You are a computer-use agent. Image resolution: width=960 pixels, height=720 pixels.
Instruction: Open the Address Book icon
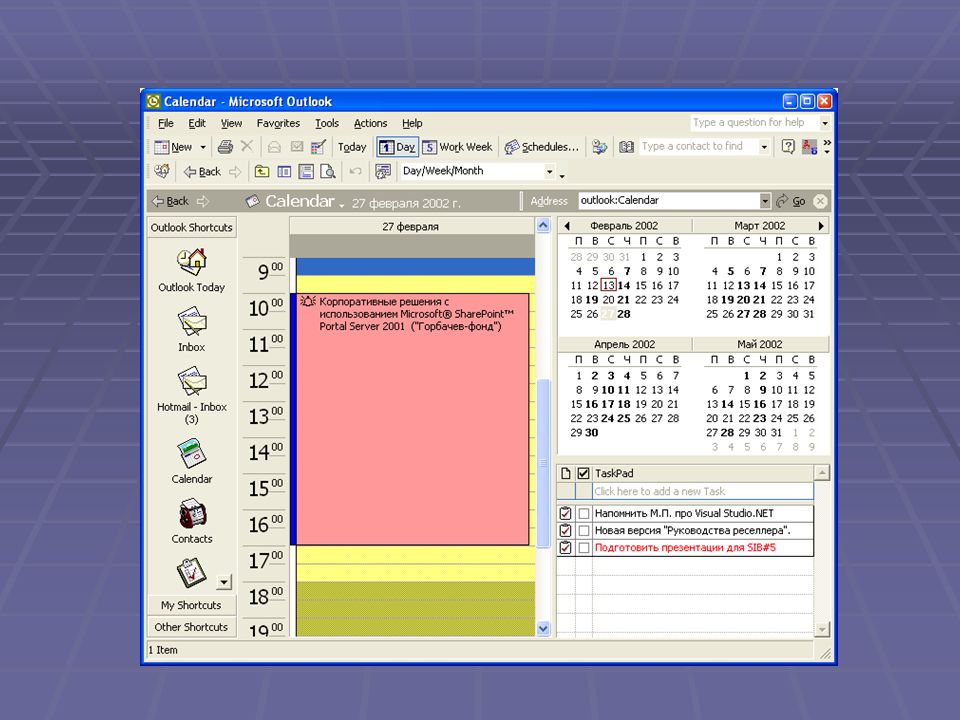coord(626,147)
